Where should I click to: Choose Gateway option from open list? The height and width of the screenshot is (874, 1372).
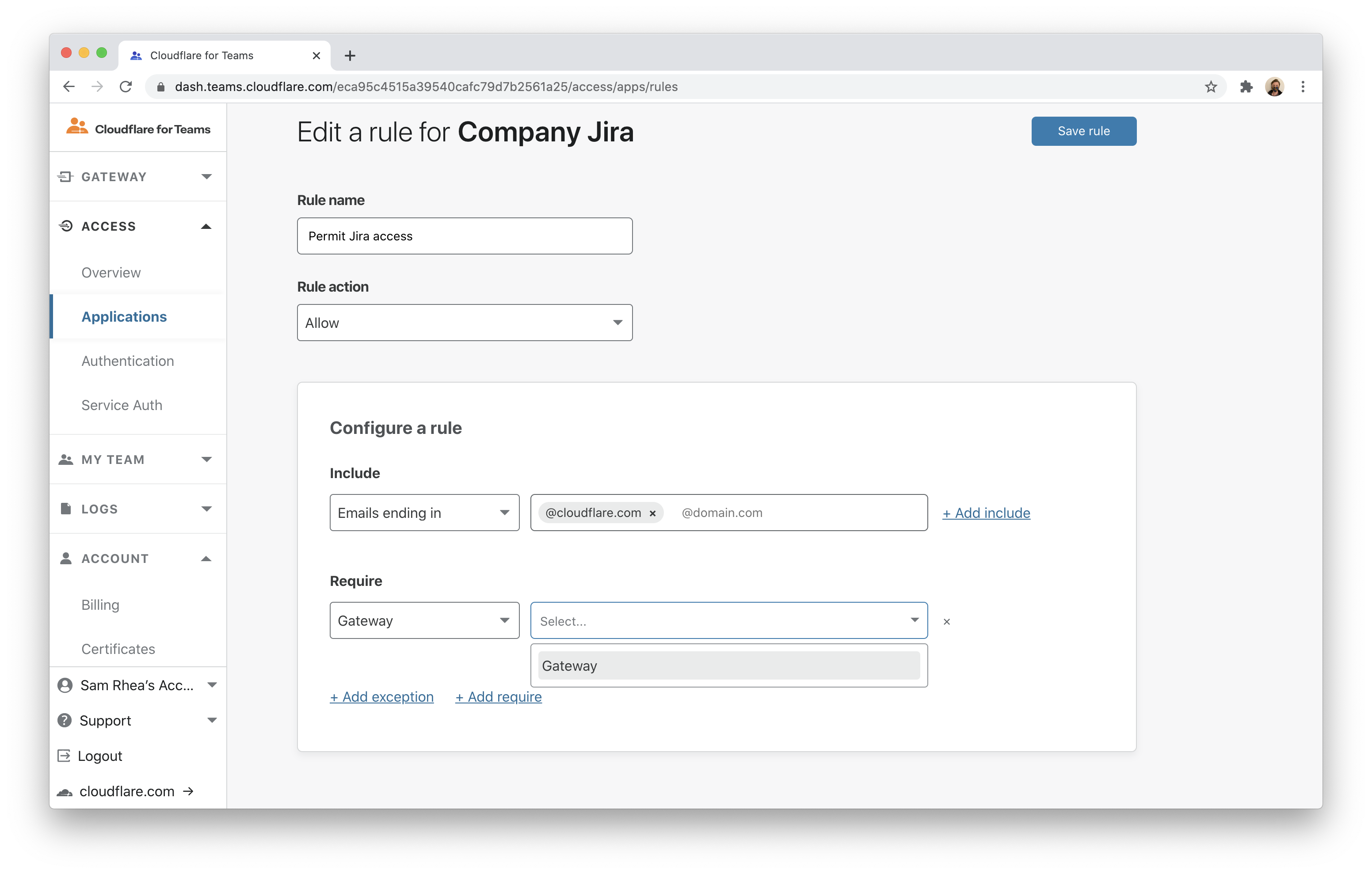tap(728, 665)
